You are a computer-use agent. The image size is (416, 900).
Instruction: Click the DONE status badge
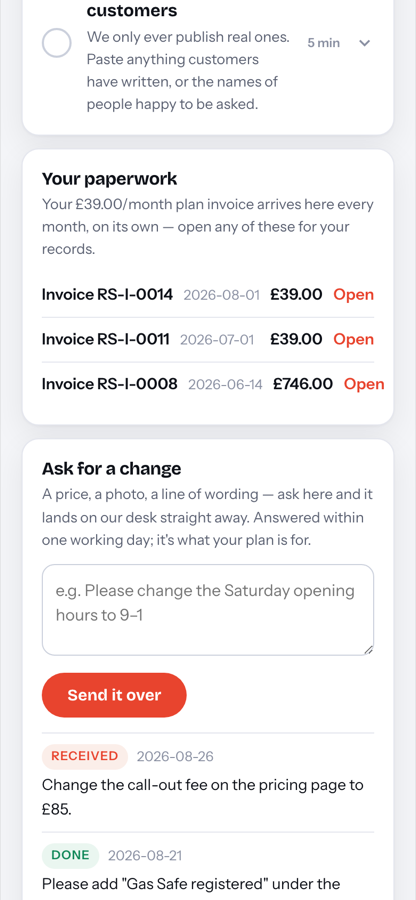71,856
